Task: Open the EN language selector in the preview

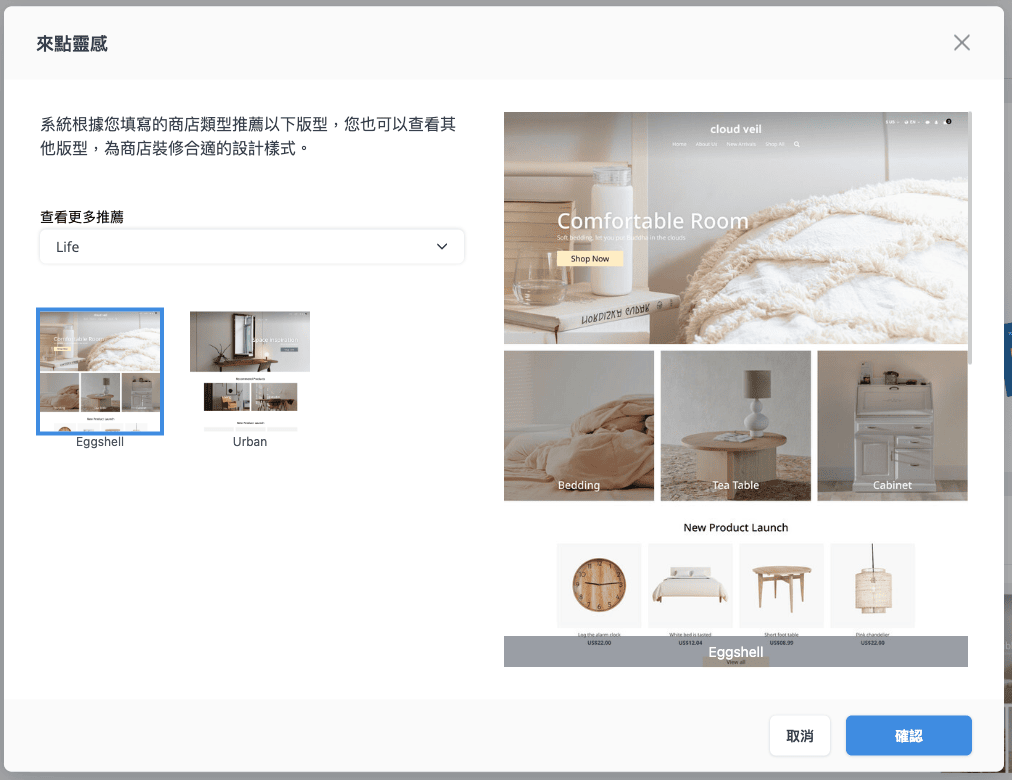Action: click(x=910, y=122)
